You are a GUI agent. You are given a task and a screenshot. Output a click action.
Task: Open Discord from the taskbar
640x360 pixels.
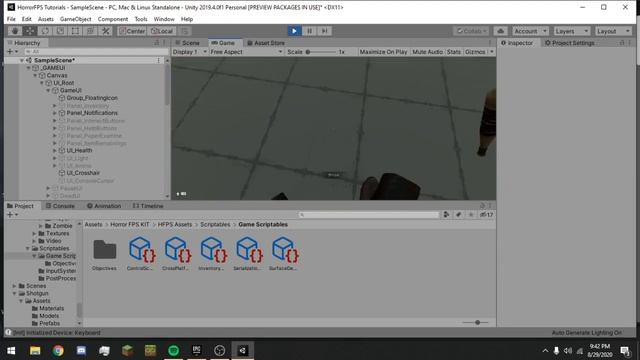81,350
